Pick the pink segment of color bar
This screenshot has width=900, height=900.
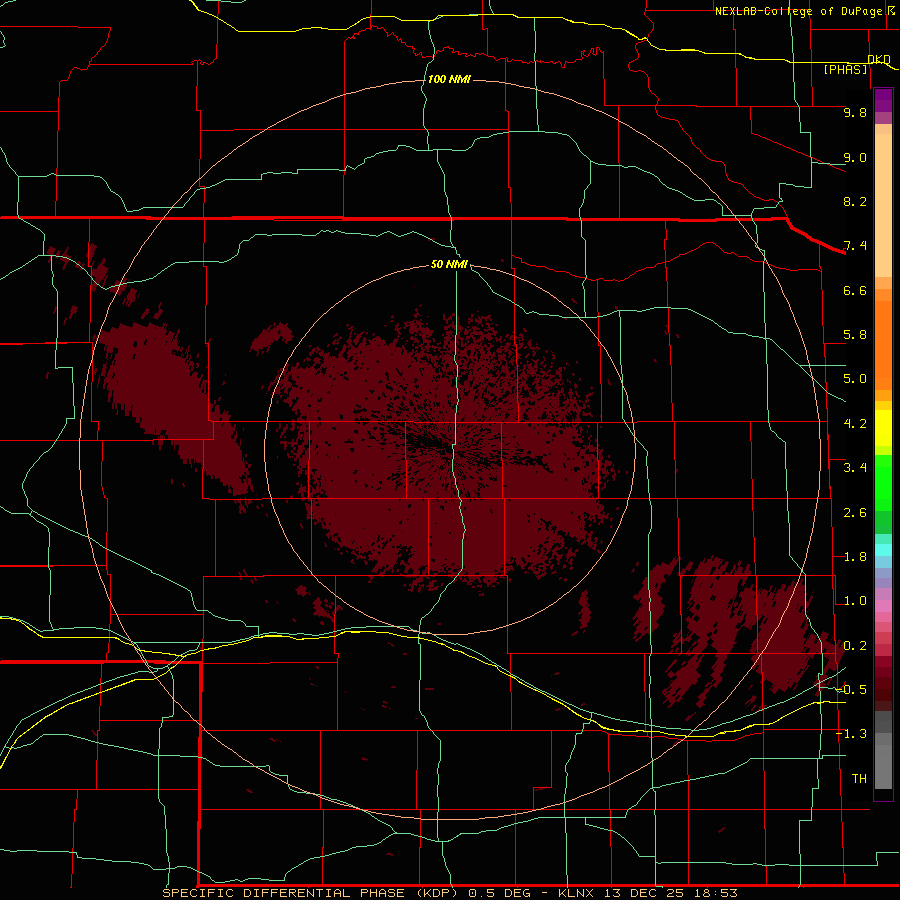tap(883, 606)
